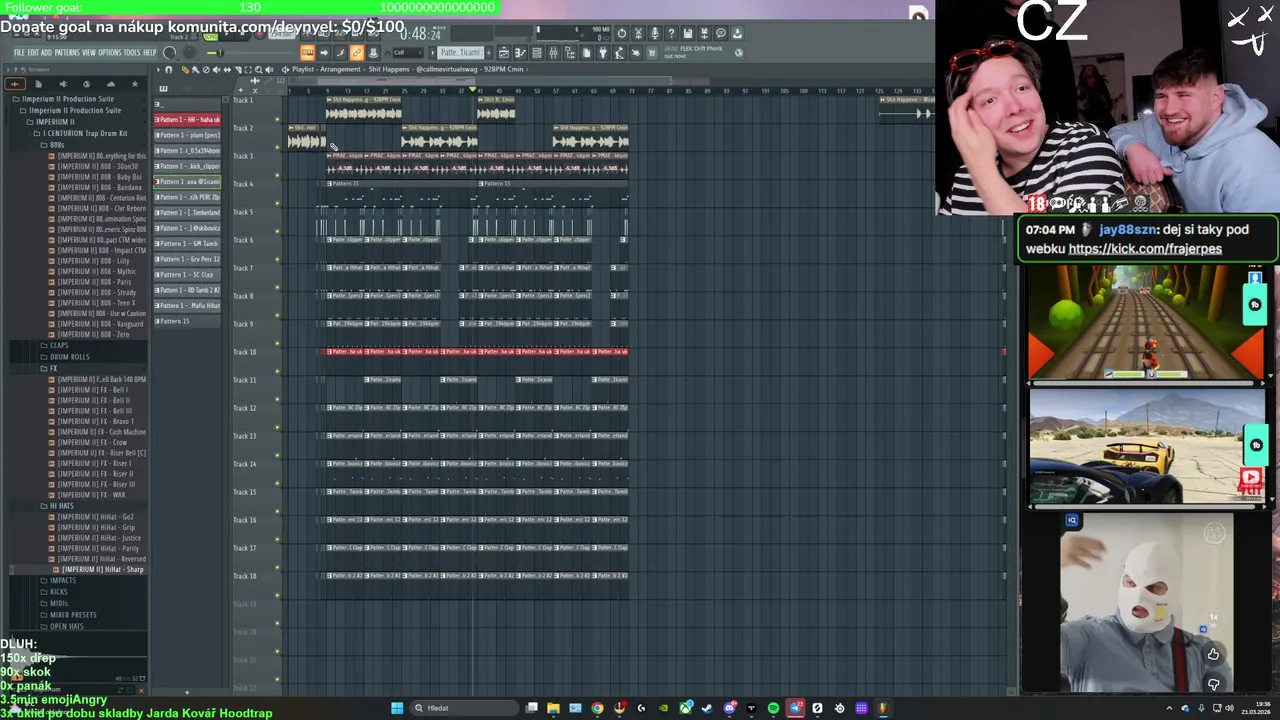Open the browser speaker sounds tab icon
Screen dimensions: 1280x720
point(63,84)
